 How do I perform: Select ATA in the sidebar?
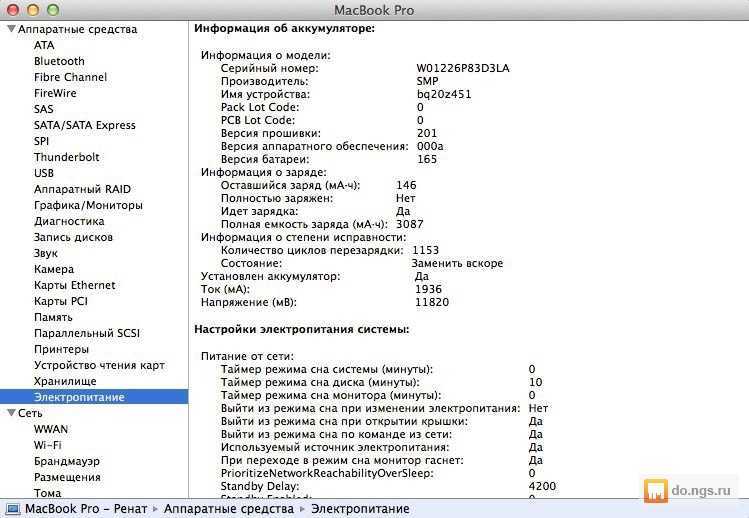point(44,45)
